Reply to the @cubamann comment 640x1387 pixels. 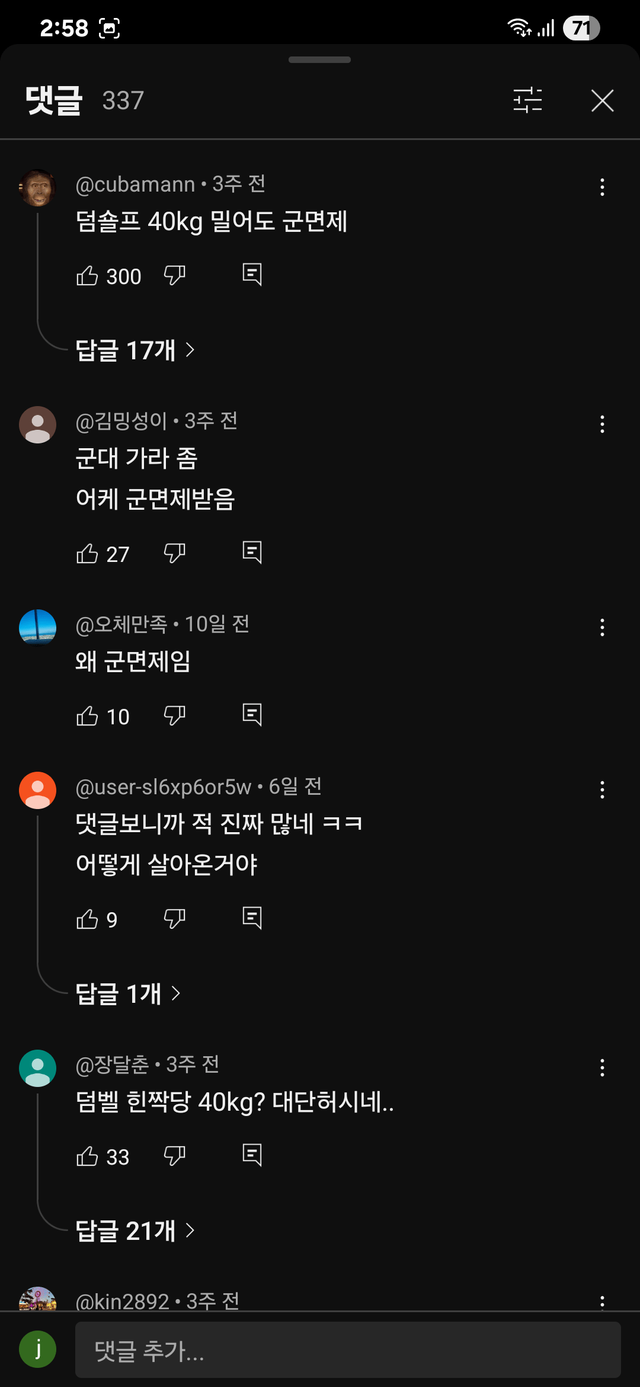[253, 276]
